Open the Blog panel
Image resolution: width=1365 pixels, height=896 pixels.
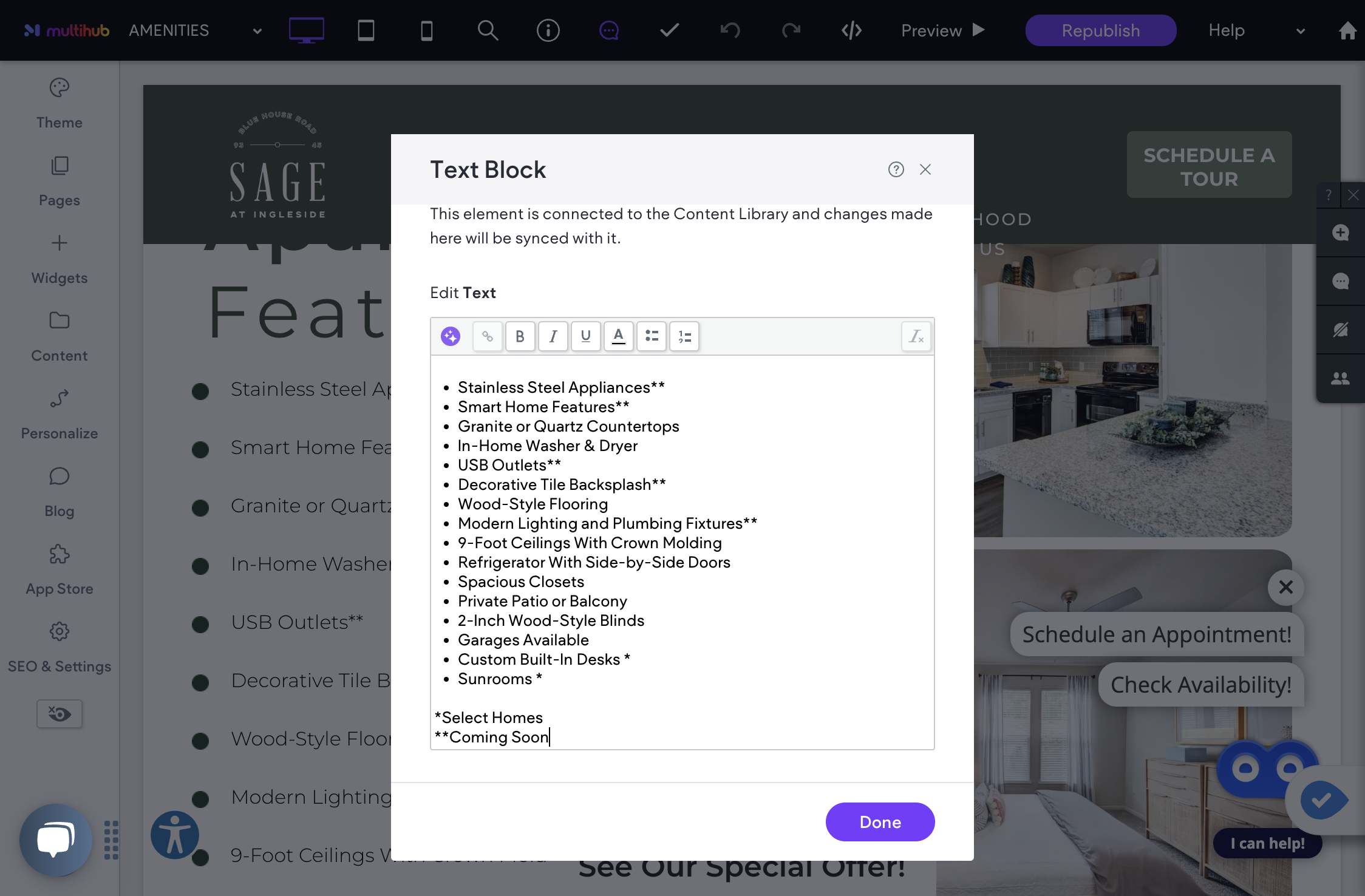[60, 492]
